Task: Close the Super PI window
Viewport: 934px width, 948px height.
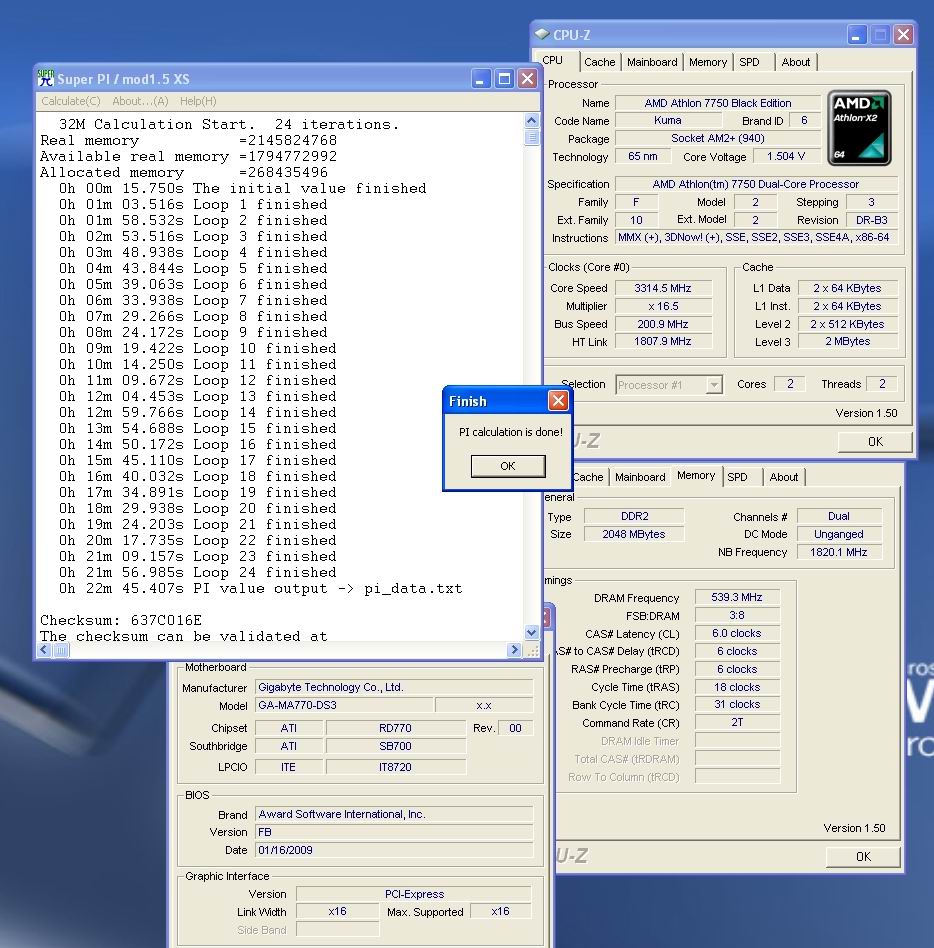Action: tap(527, 79)
